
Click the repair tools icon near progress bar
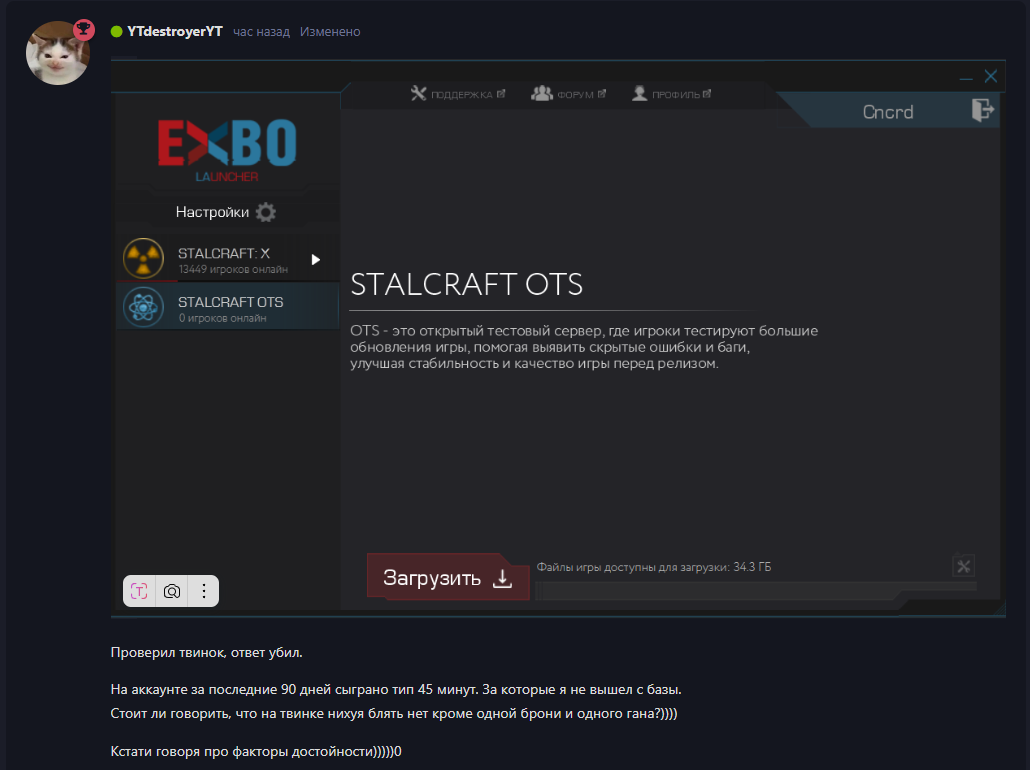pyautogui.click(x=963, y=566)
